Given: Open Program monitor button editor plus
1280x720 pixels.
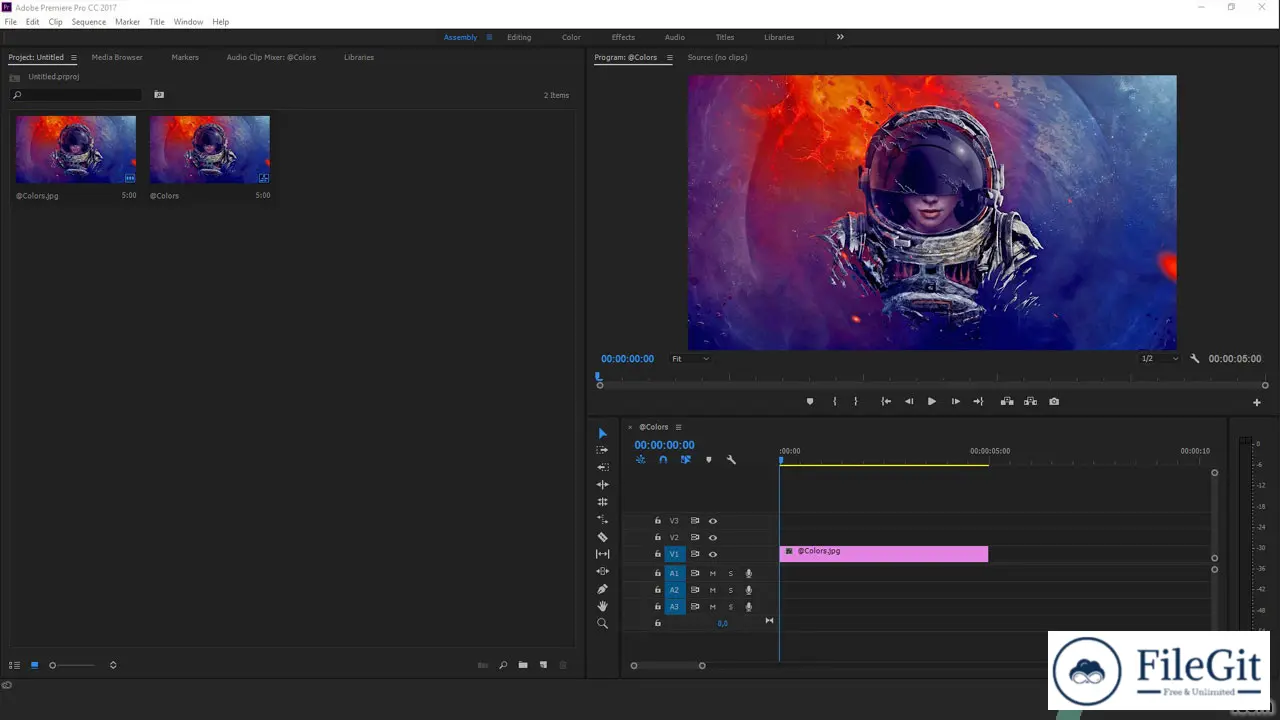Looking at the screenshot, I should 1257,402.
